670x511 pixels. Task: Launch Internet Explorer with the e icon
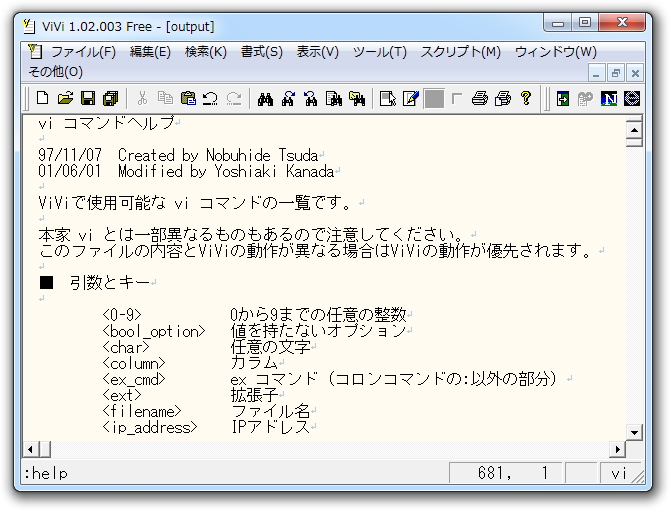(x=632, y=99)
